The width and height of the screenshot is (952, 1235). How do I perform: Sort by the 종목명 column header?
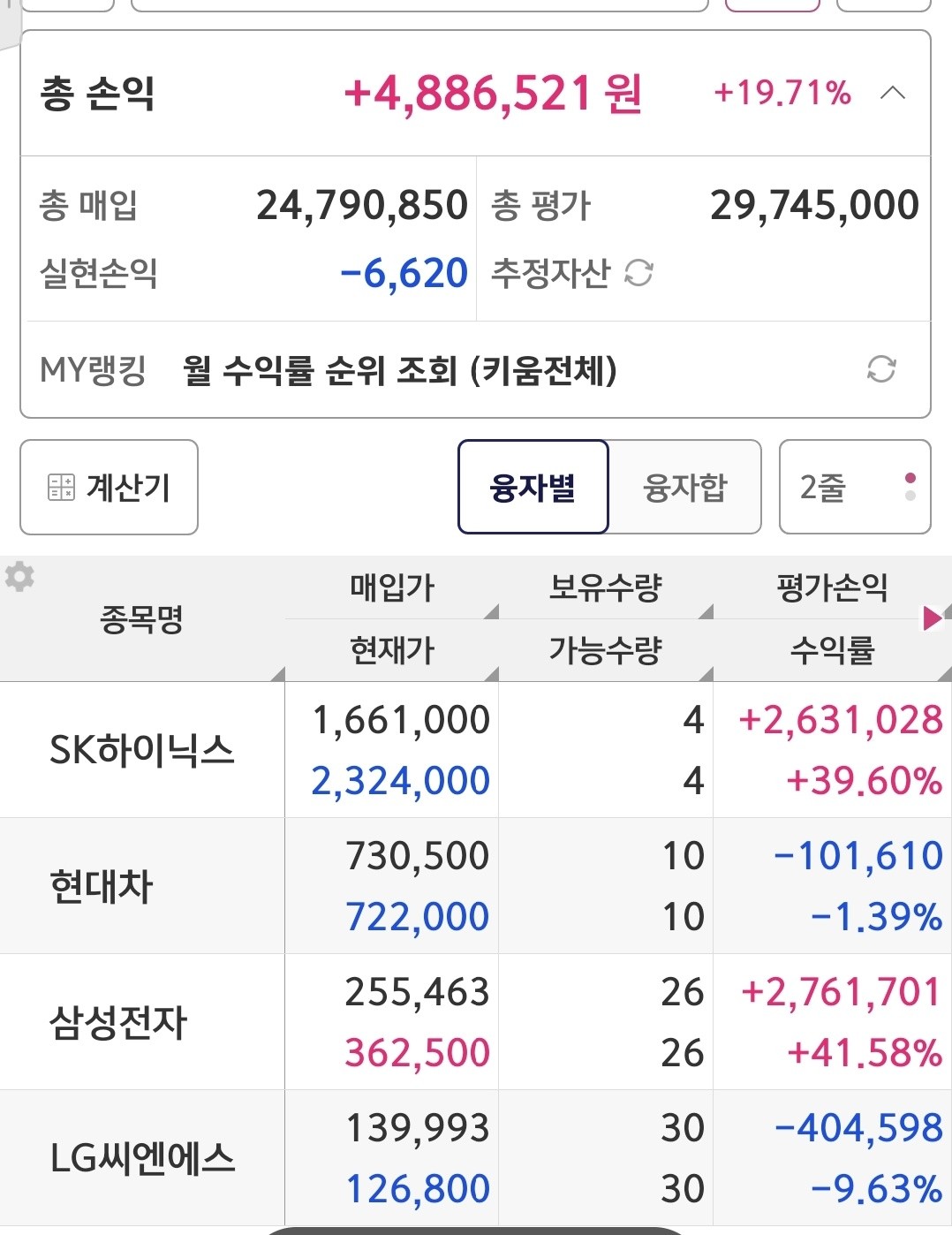pyautogui.click(x=142, y=619)
